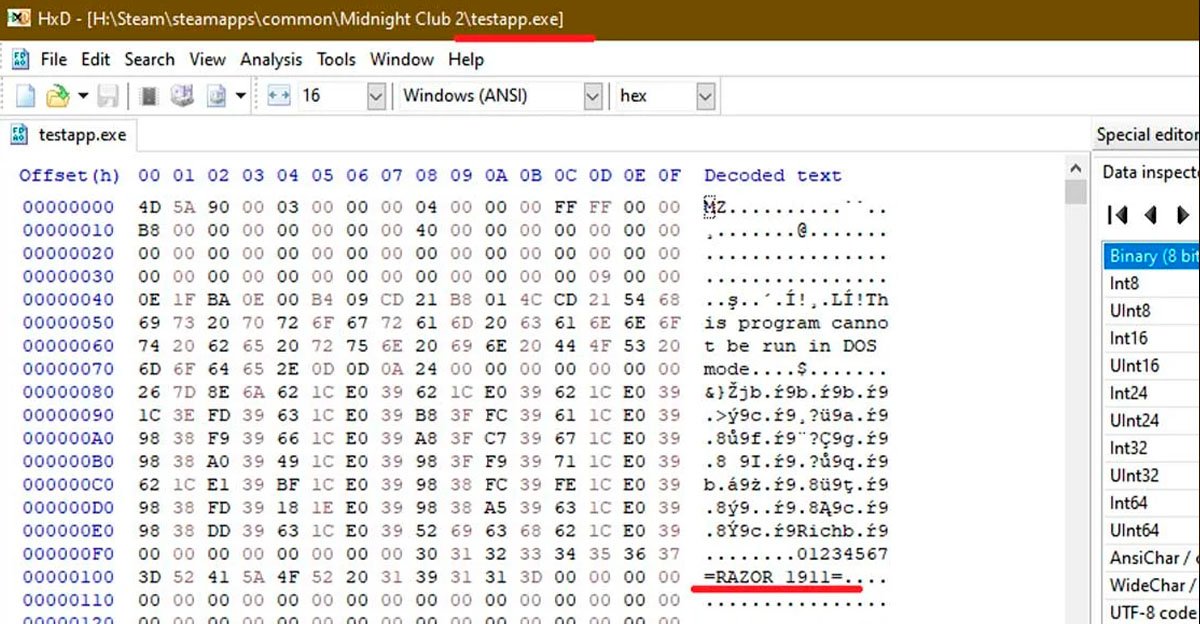The image size is (1200, 624).
Task: Select the Data inspector tab
Action: point(1148,172)
